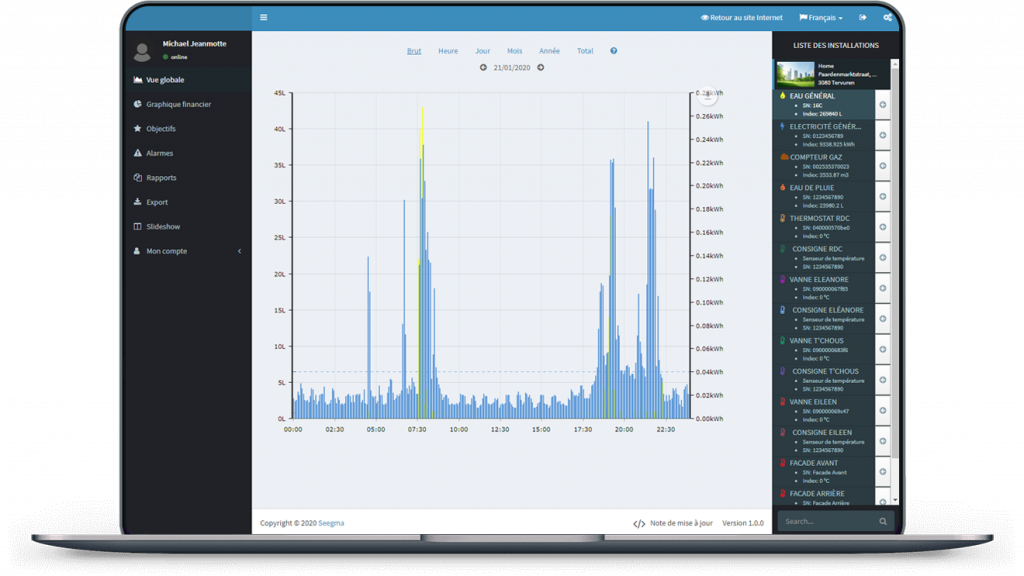The height and width of the screenshot is (576, 1024).
Task: Open the settings gears icon
Action: coord(887,17)
